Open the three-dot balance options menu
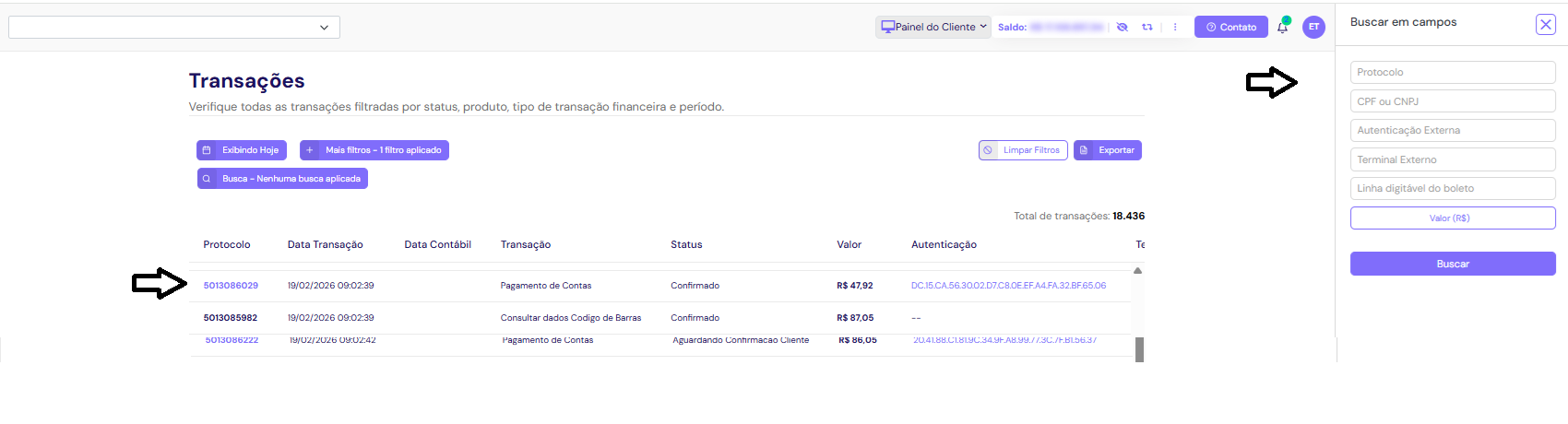This screenshot has height=424, width=1568. point(1175,28)
